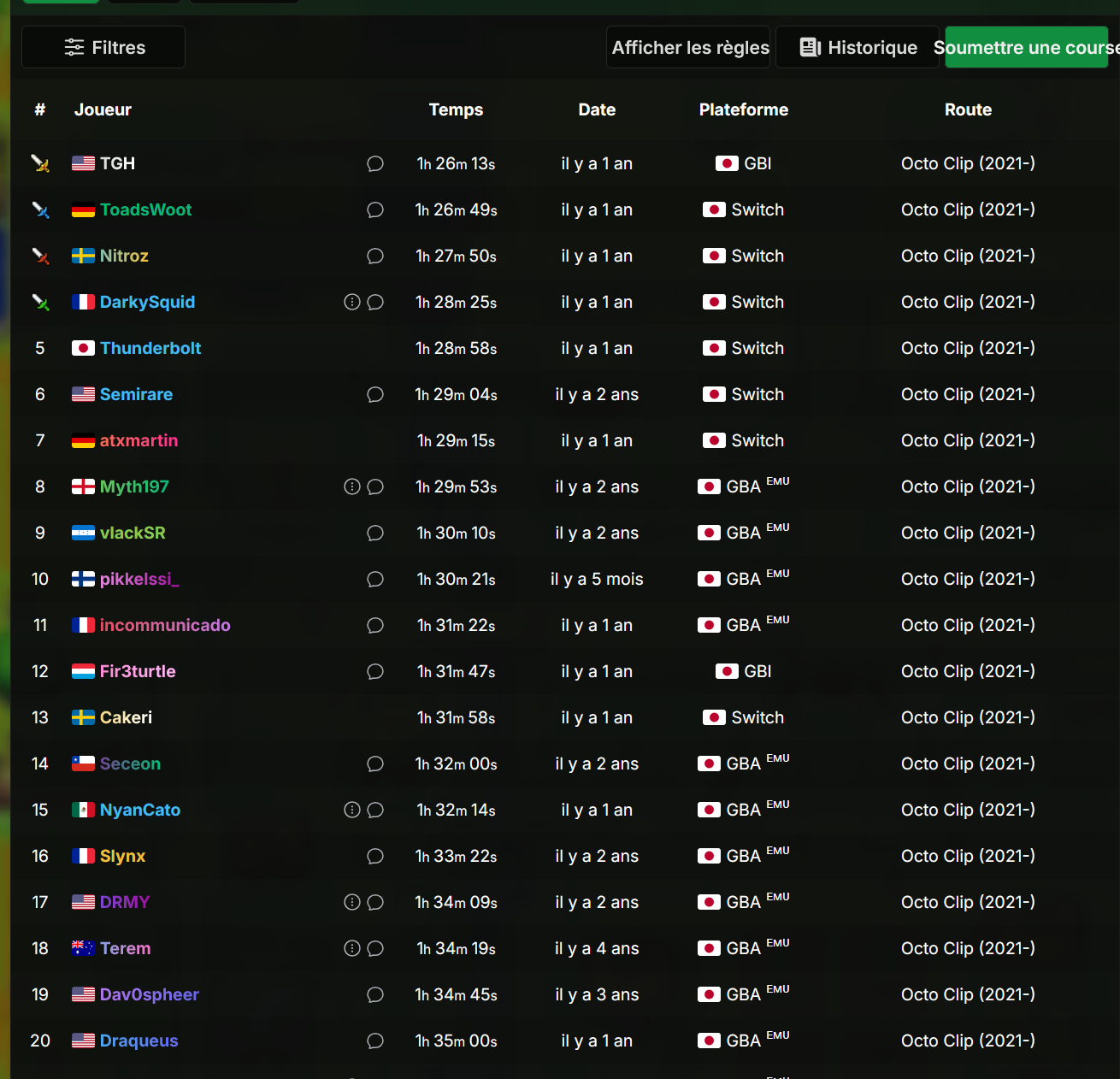Open Nitroz's run time 1h 27m 50s
Screen dimensions: 1120x1079
[457, 256]
